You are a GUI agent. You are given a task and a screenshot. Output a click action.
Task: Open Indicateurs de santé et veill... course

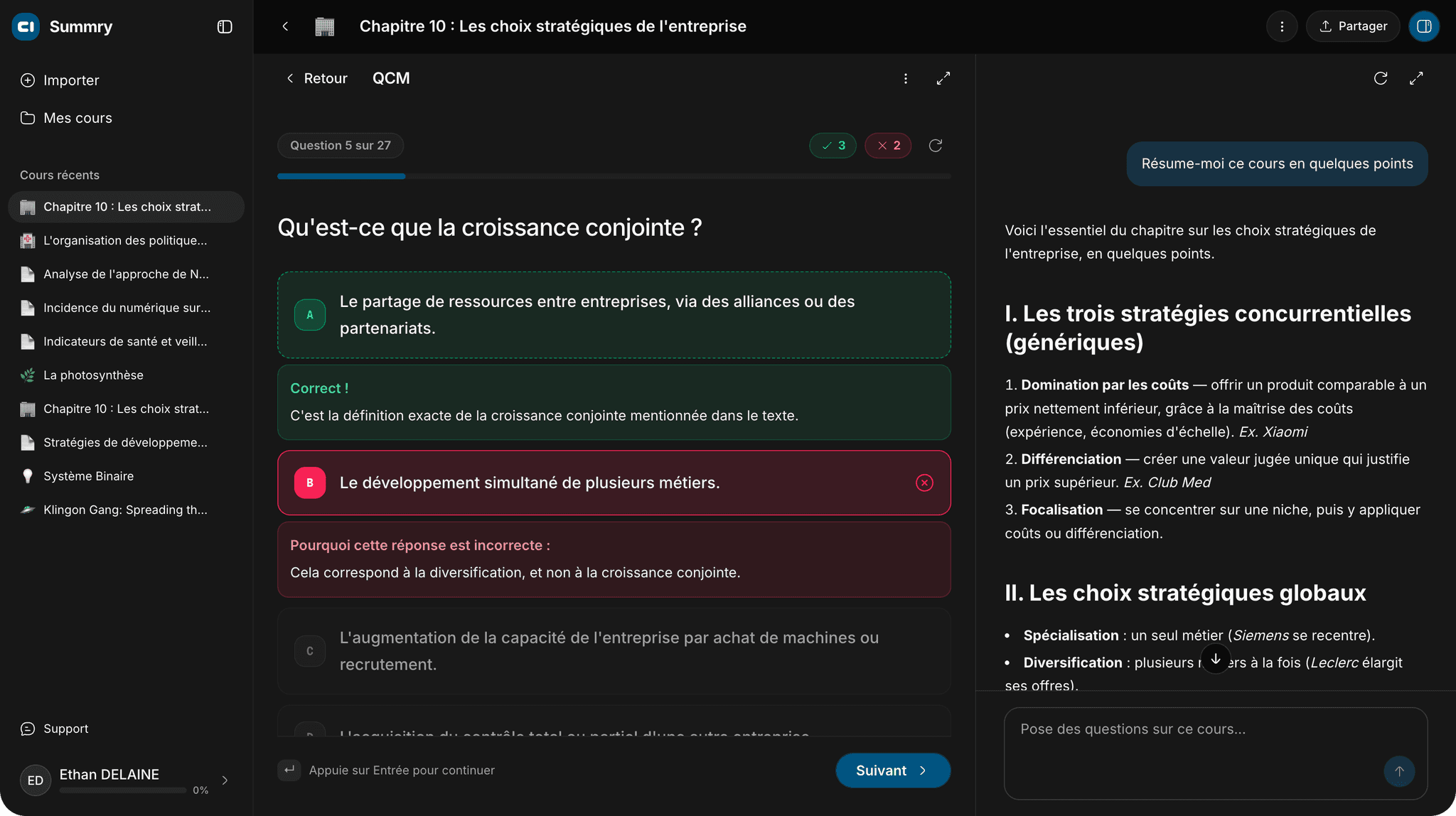pyautogui.click(x=126, y=341)
